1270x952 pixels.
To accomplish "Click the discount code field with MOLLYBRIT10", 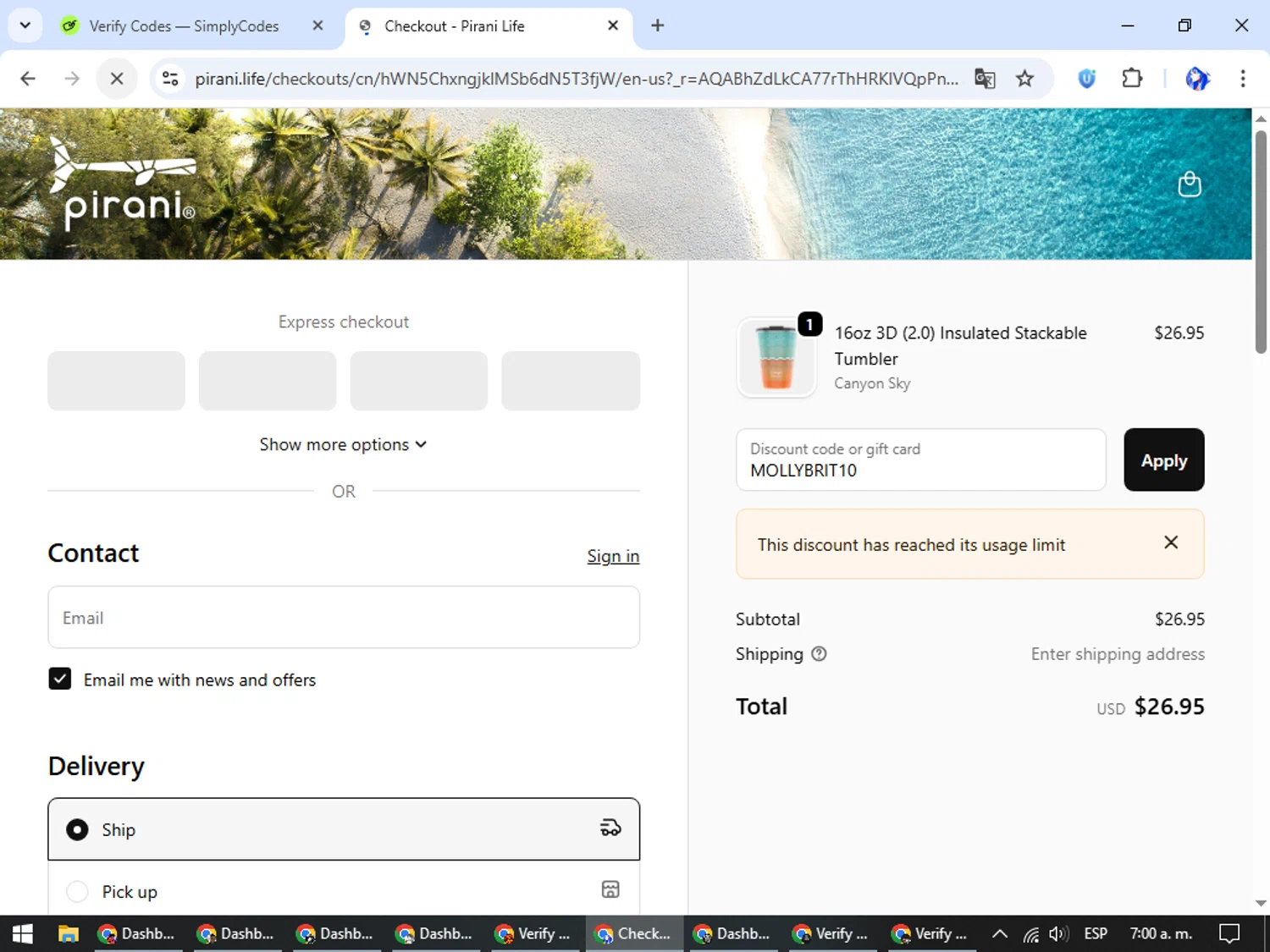I will click(921, 459).
